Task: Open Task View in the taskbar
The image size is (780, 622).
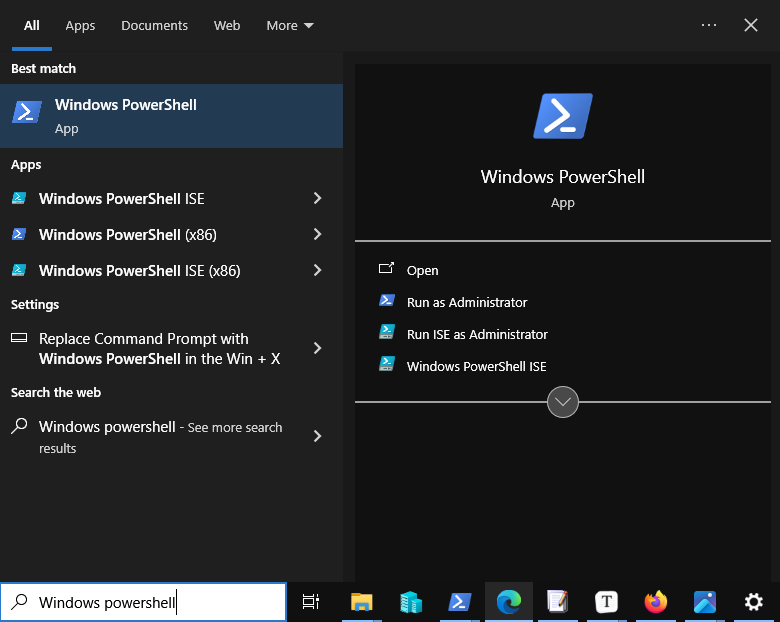Action: (x=311, y=602)
